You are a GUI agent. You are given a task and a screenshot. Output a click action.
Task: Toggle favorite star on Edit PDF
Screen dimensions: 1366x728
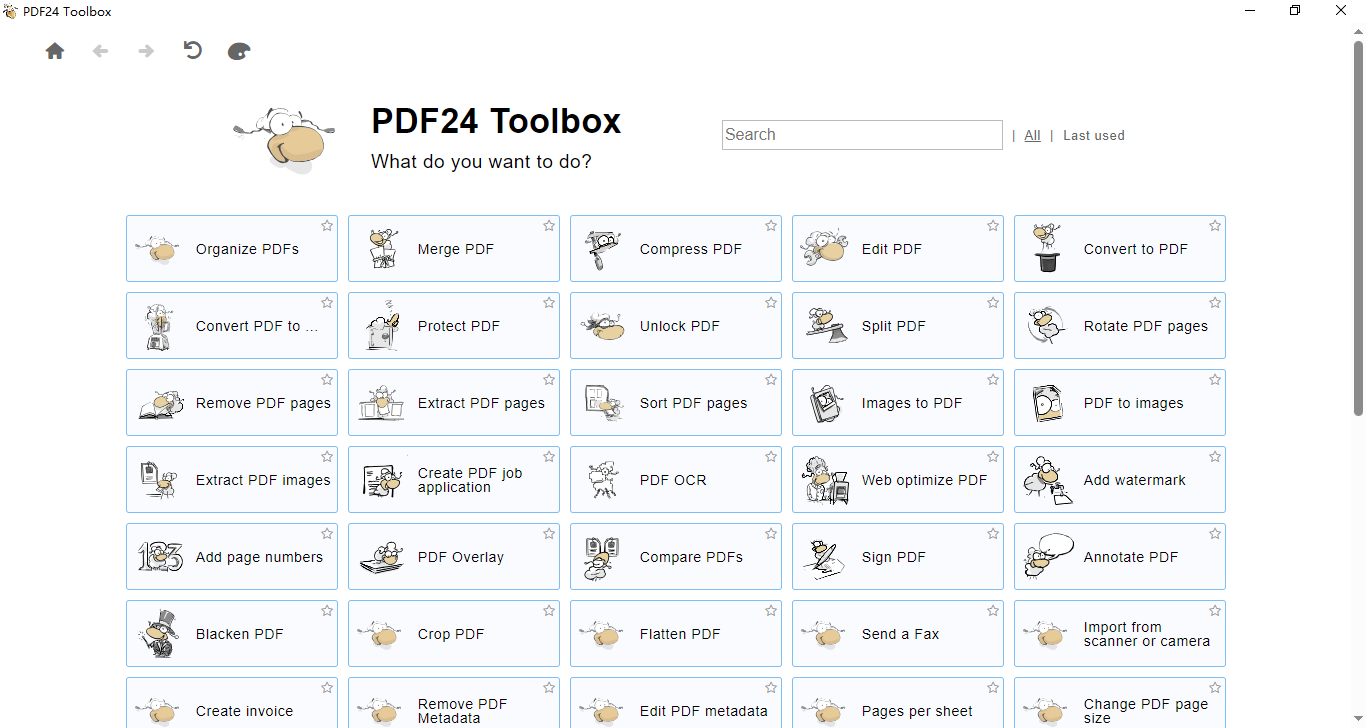[x=993, y=226]
